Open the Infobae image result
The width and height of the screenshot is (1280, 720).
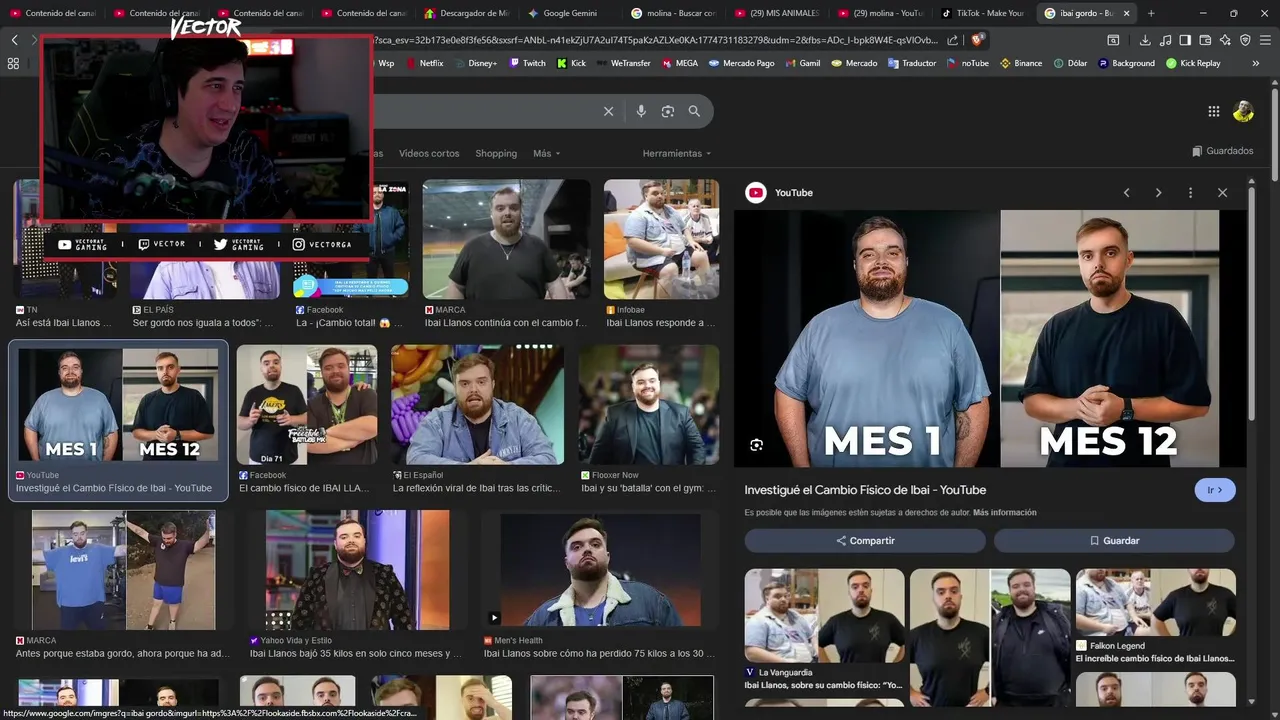[x=661, y=239]
